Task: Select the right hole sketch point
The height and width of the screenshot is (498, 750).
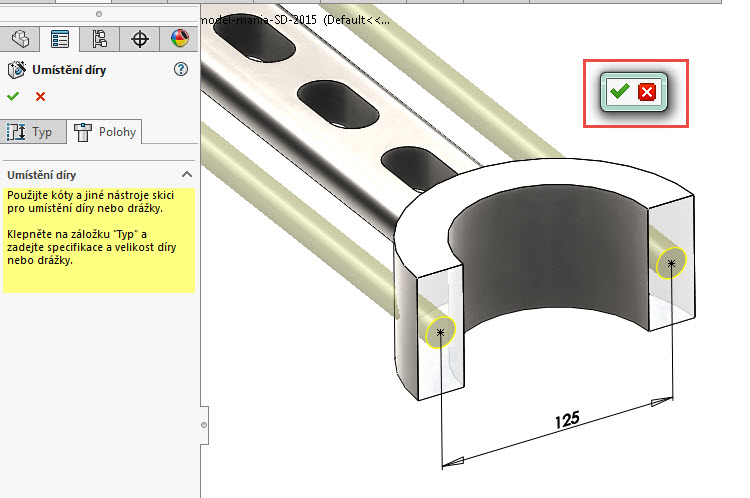Action: tap(672, 264)
